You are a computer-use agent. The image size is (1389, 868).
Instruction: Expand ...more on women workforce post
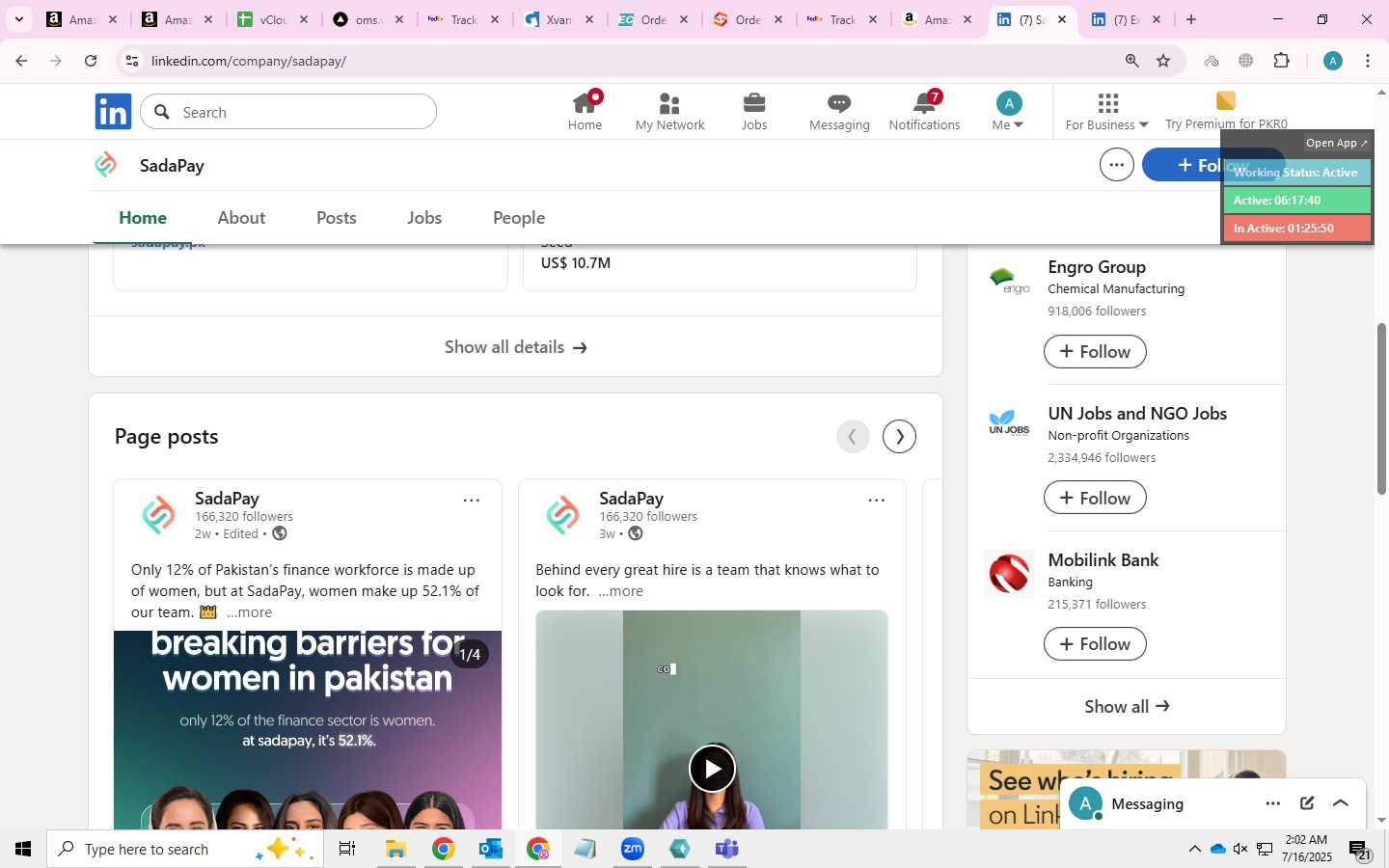250,612
